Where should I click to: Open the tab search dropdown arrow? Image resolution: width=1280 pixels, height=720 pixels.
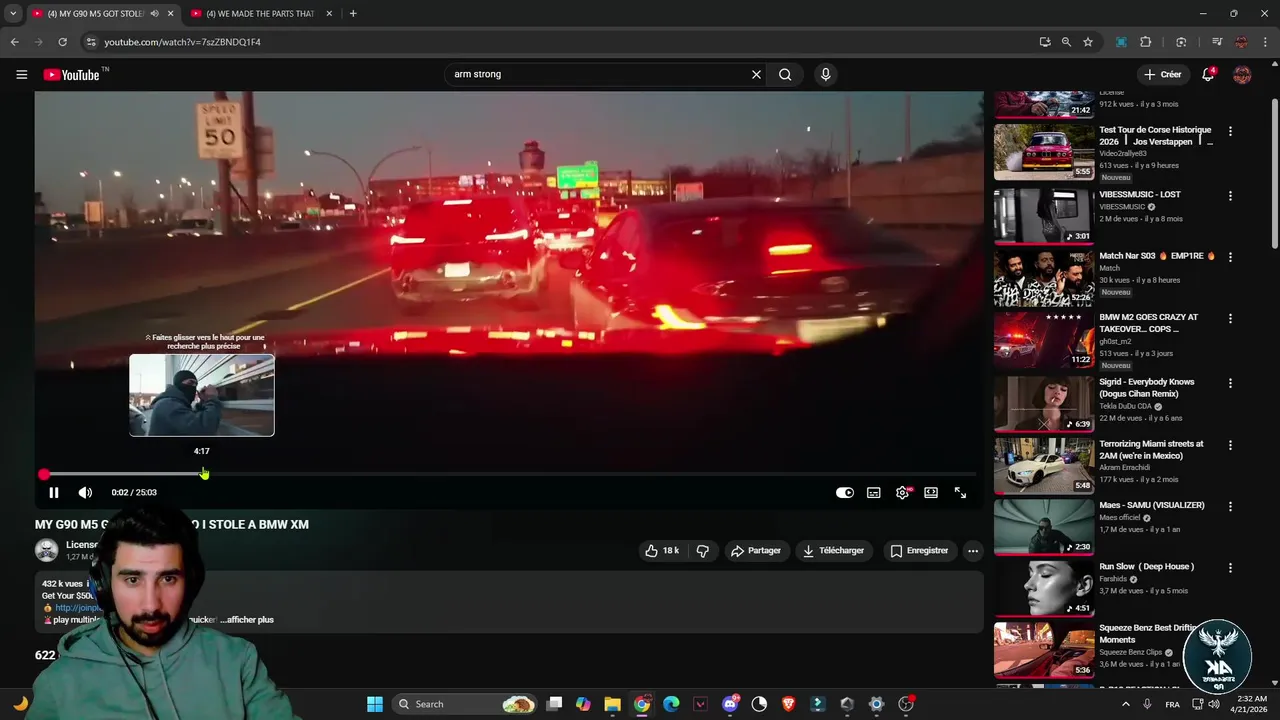point(12,13)
